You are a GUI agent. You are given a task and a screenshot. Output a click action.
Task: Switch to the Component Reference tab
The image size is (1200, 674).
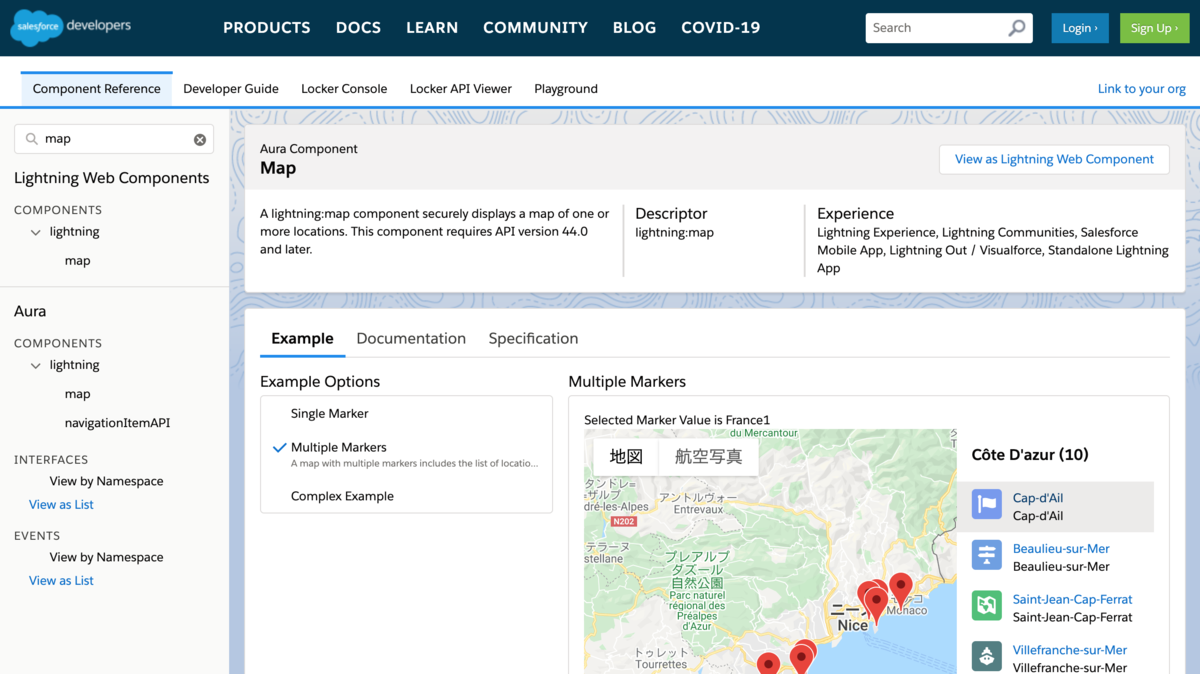pos(97,89)
